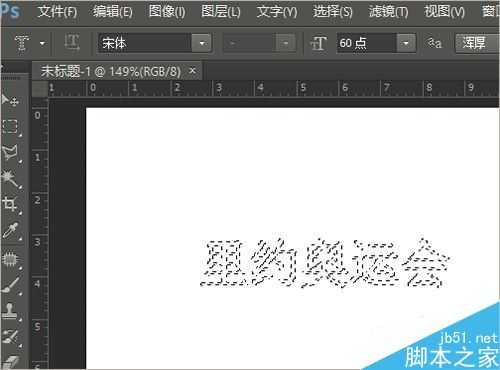
Task: Open the 60 点 font size dropdown arrow
Action: pyautogui.click(x=406, y=43)
